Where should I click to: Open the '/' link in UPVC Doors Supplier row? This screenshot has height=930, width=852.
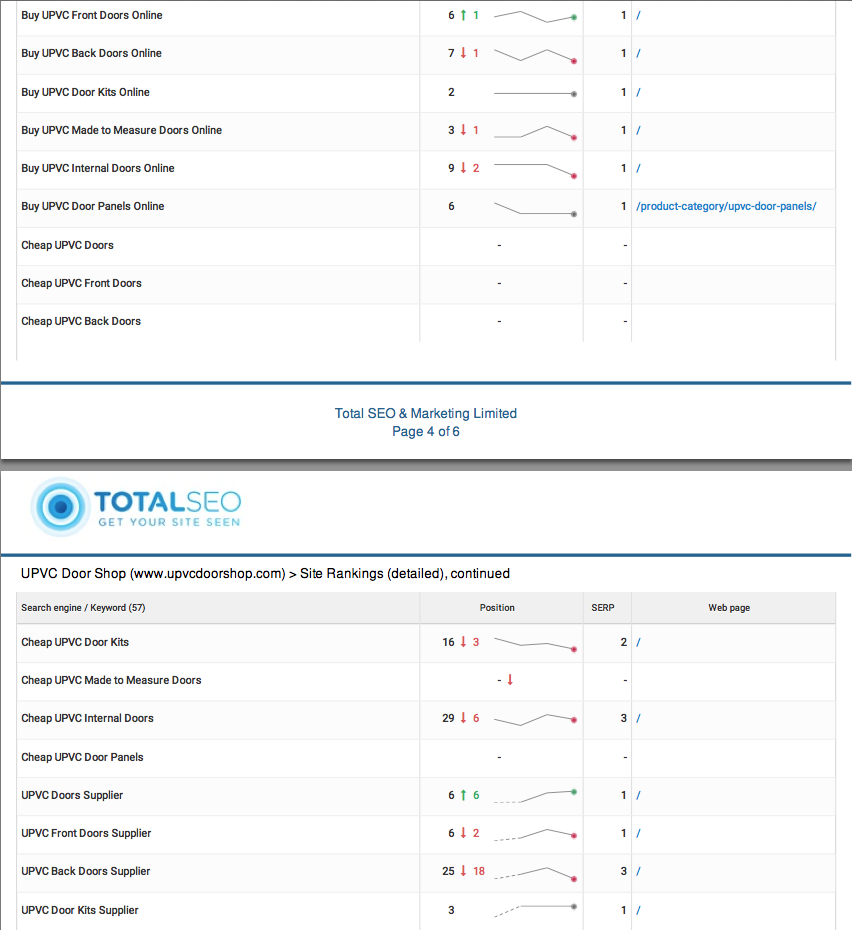pyautogui.click(x=638, y=795)
